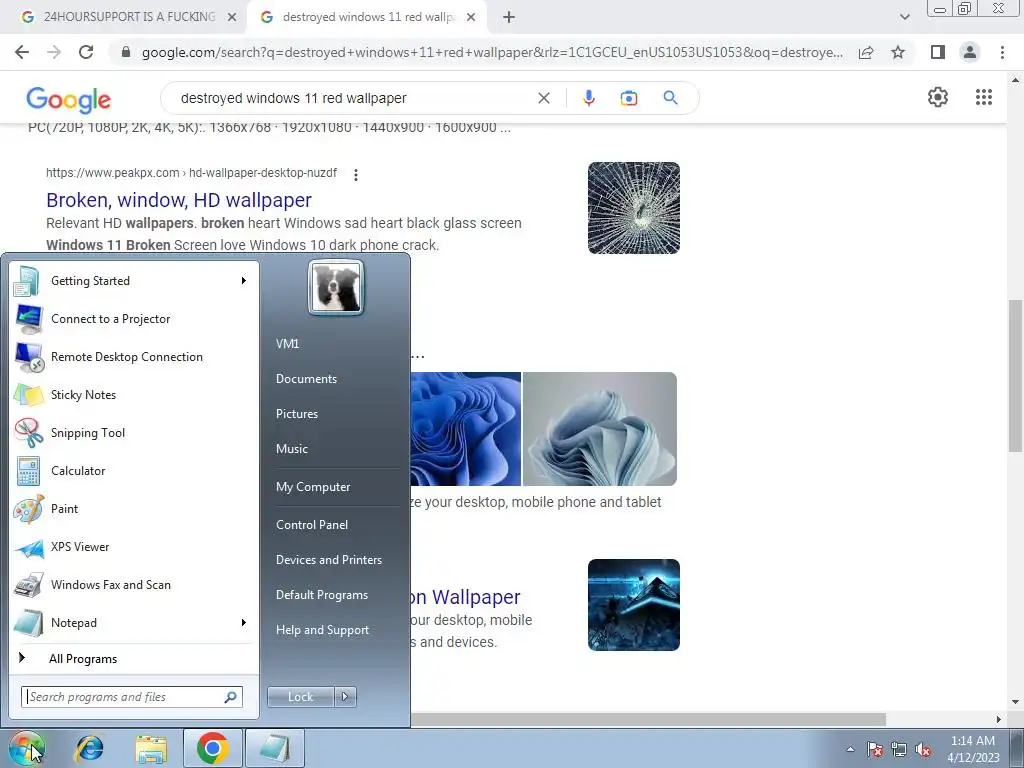
Task: Open the Music library
Action: click(x=292, y=449)
